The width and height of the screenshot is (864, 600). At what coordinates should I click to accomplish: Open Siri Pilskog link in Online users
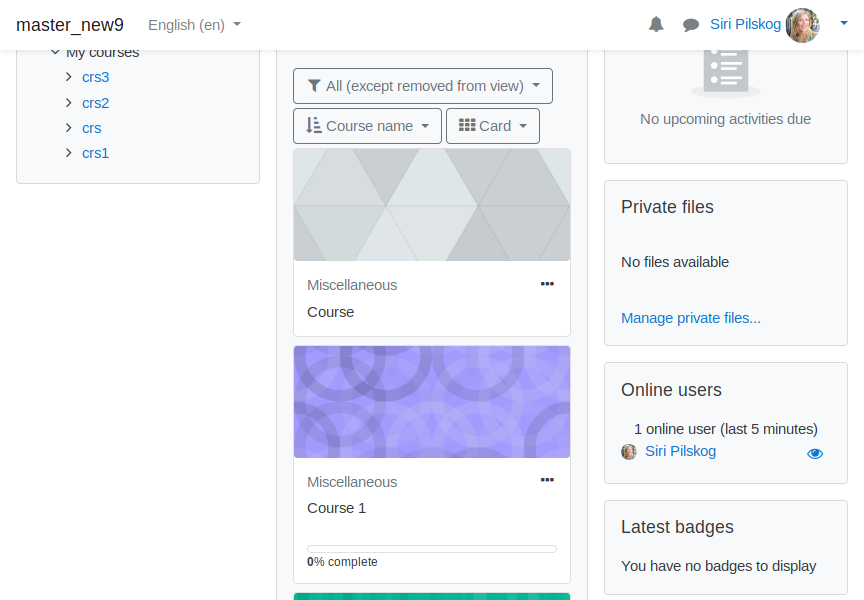[x=681, y=451]
